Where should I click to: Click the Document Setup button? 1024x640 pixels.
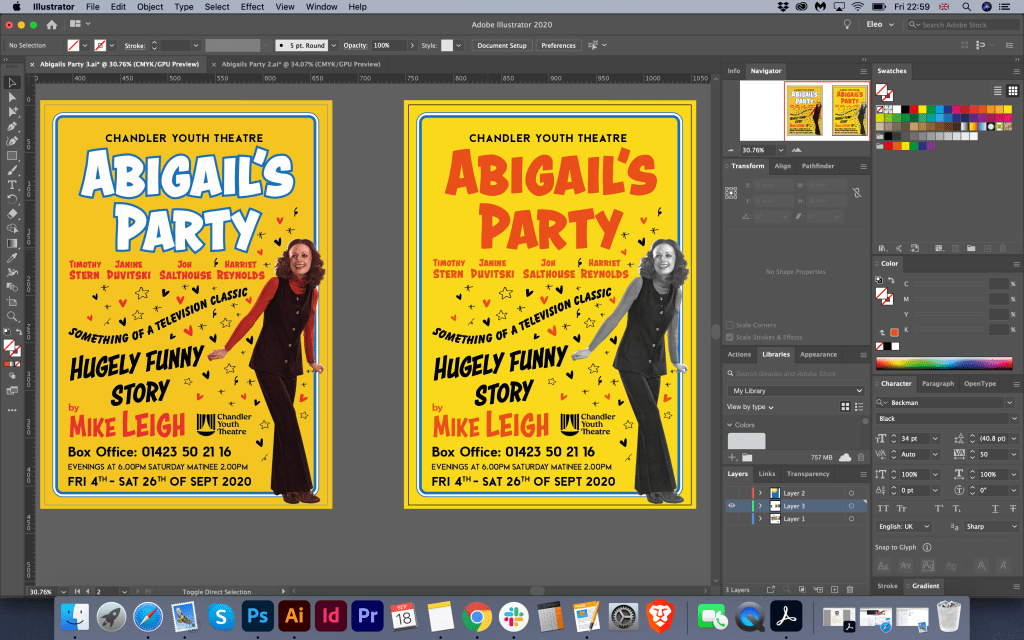point(502,45)
